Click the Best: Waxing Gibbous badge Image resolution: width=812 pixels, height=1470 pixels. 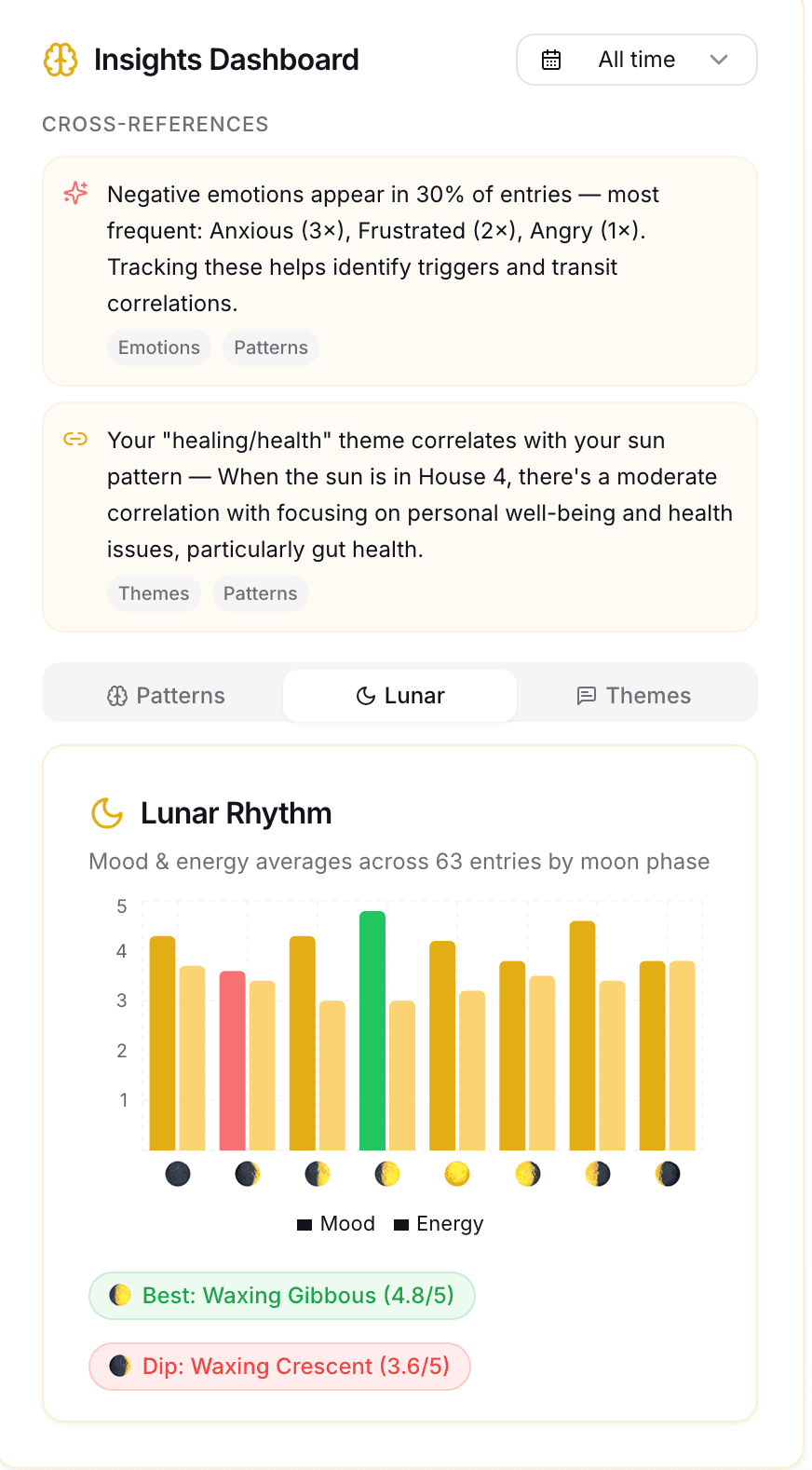(282, 1296)
